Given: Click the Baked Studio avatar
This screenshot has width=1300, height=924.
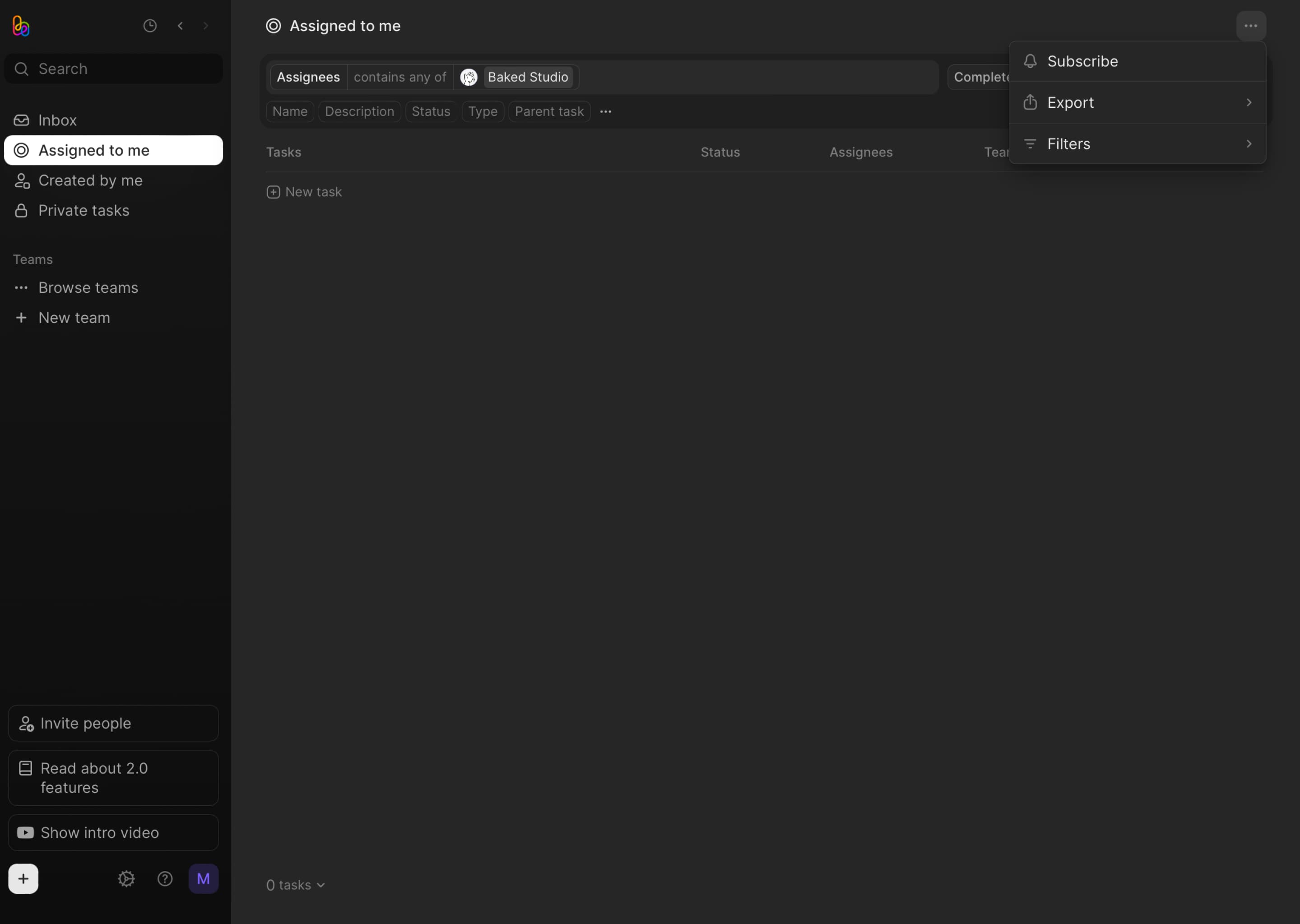Looking at the screenshot, I should tap(469, 78).
